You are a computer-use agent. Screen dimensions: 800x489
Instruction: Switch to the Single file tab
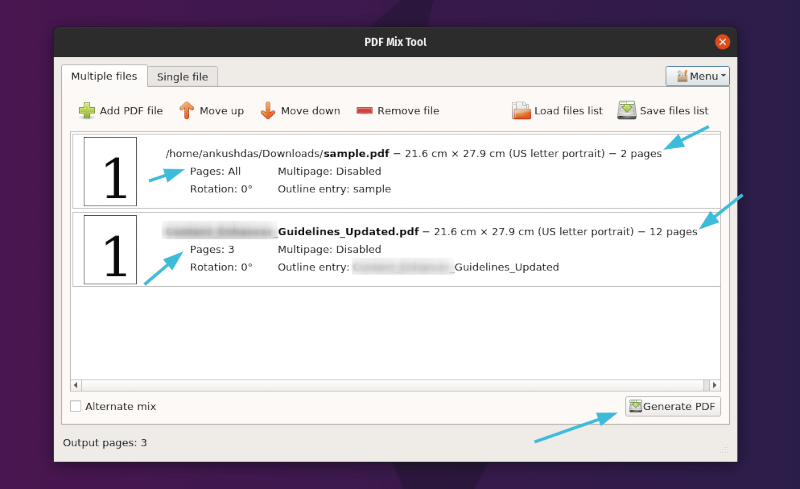(x=183, y=77)
